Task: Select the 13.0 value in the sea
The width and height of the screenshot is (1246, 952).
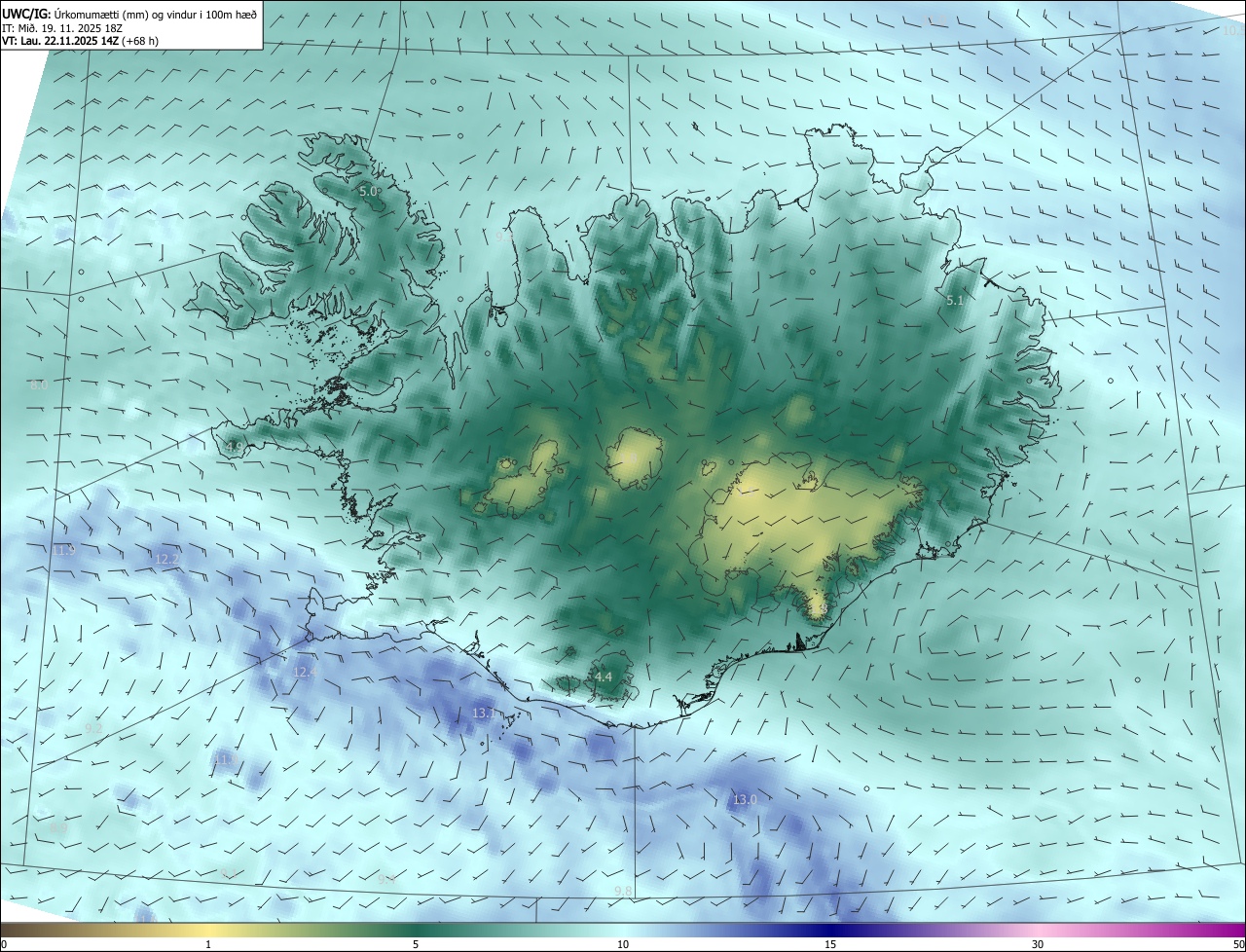Action: (745, 800)
